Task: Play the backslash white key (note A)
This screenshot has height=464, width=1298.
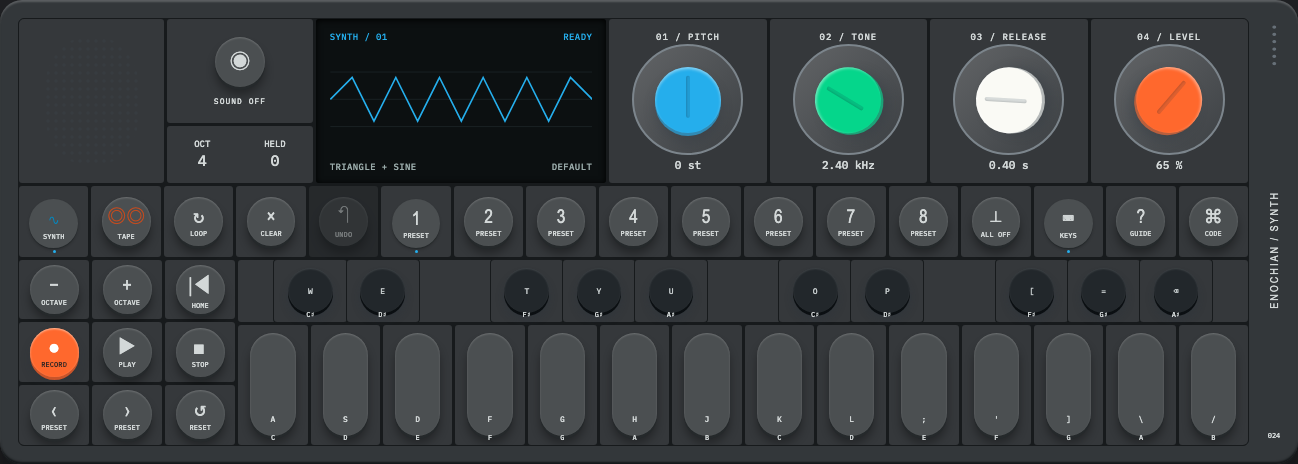Action: (1141, 384)
